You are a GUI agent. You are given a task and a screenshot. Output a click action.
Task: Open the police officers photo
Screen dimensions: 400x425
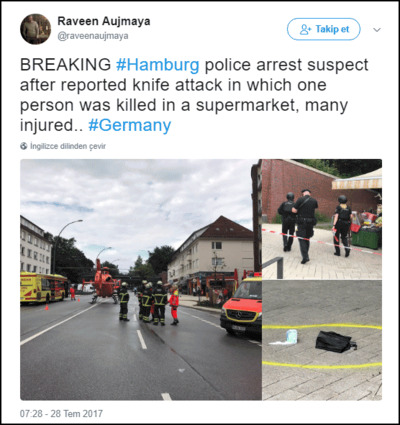point(322,219)
